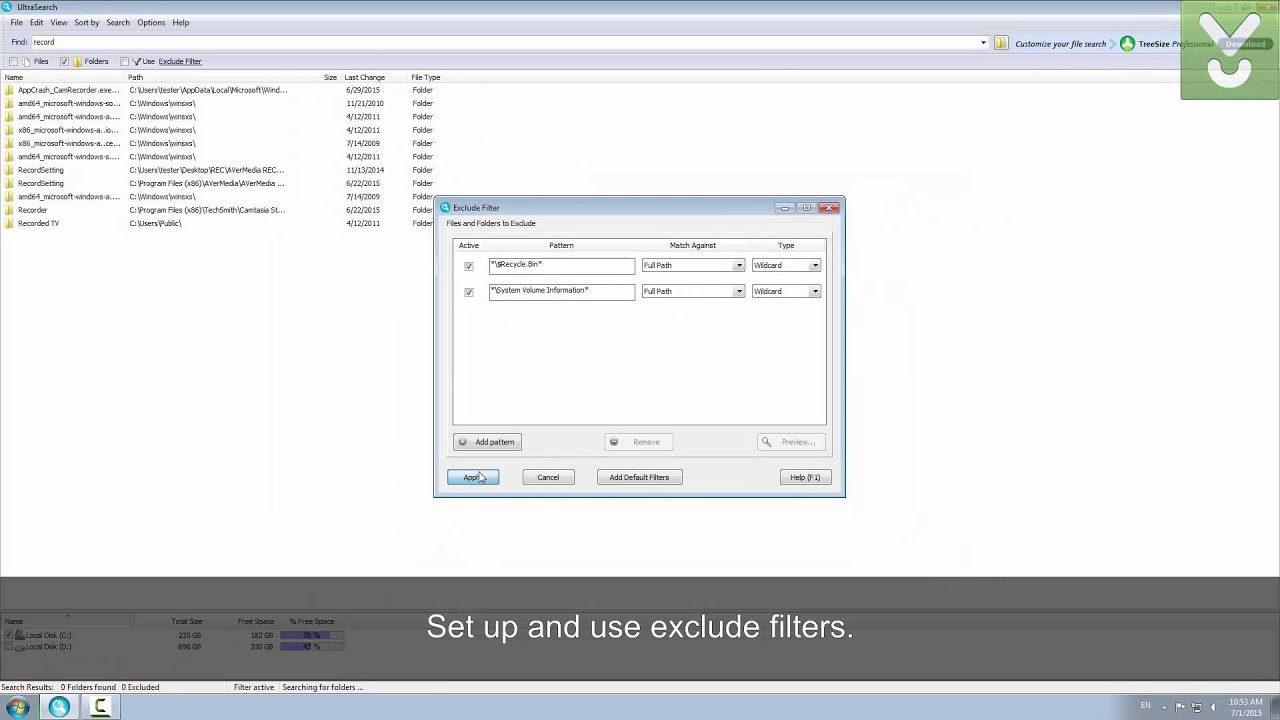
Task: Click the Help (F1) button
Action: click(x=805, y=478)
